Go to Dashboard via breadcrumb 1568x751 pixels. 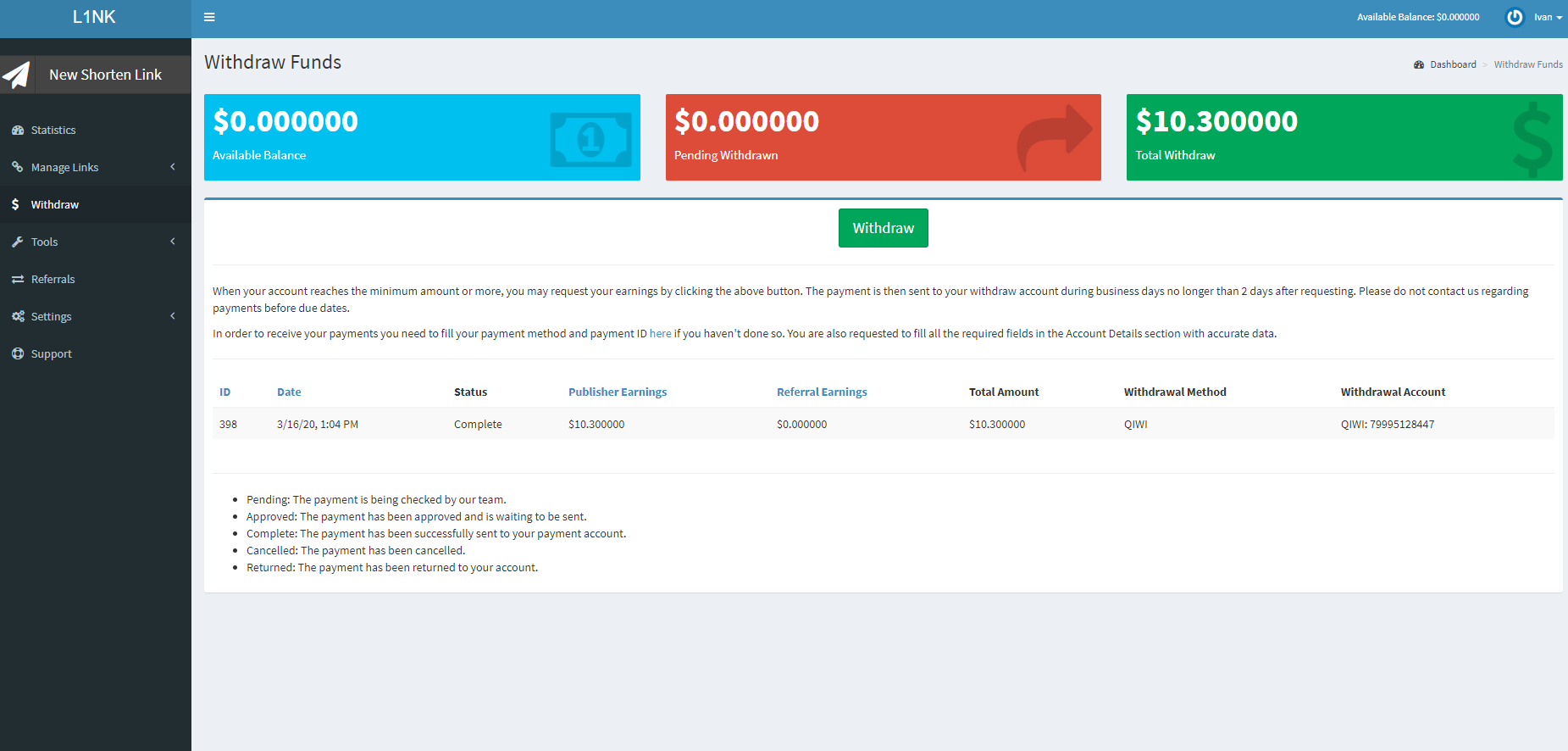[x=1453, y=64]
